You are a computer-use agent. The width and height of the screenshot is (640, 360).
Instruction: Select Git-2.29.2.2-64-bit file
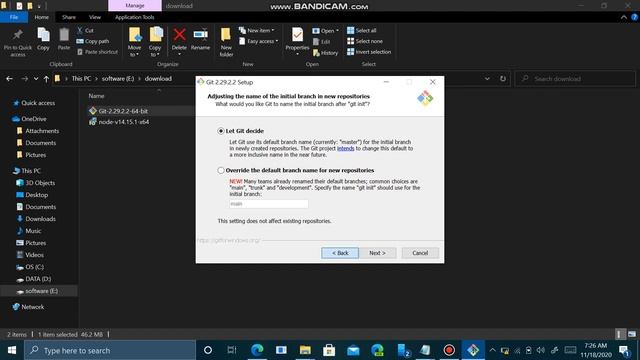123,111
